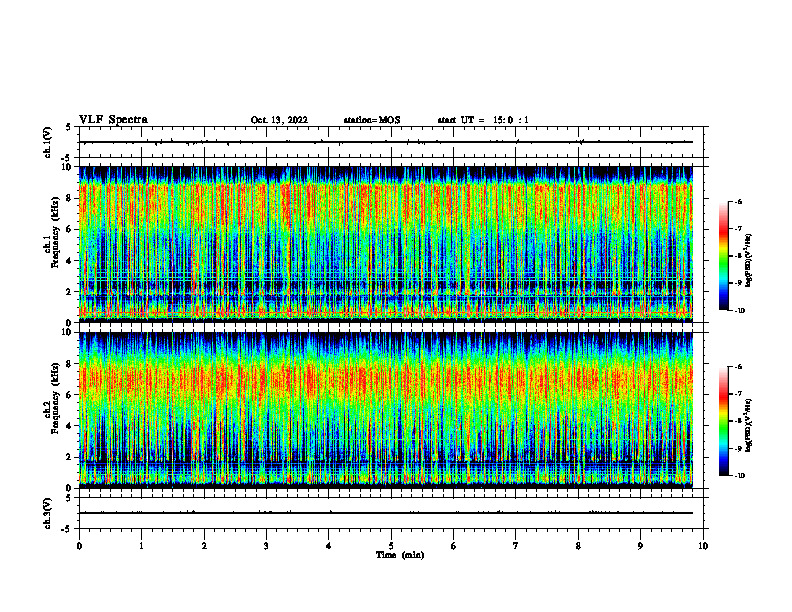Image resolution: width=792 pixels, height=612 pixels.
Task: Click the "-10" tick on lower color bar
Action: click(739, 476)
